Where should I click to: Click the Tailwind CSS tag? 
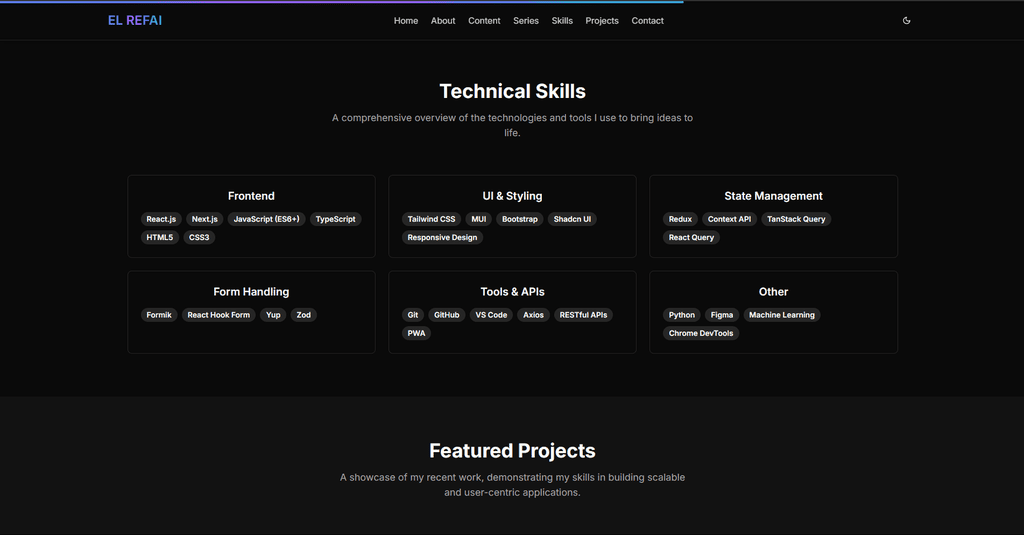pyautogui.click(x=431, y=219)
